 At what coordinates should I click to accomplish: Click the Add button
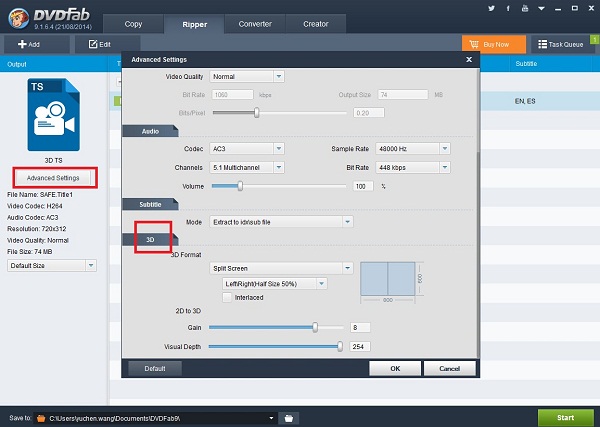(x=37, y=44)
